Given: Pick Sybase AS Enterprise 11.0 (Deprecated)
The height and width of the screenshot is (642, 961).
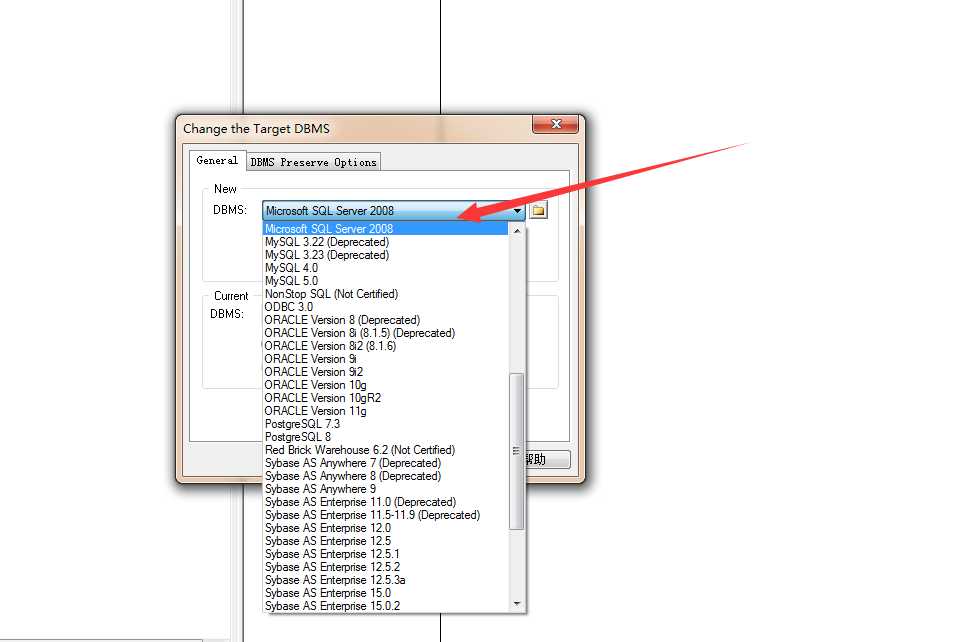Looking at the screenshot, I should point(386,502).
